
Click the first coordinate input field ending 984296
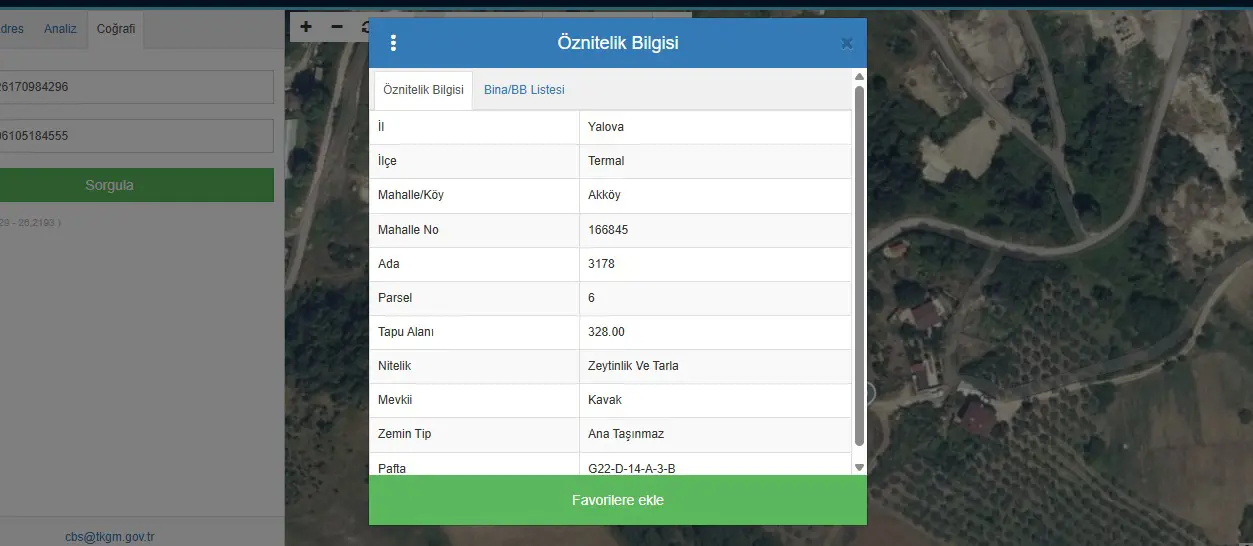[x=137, y=87]
